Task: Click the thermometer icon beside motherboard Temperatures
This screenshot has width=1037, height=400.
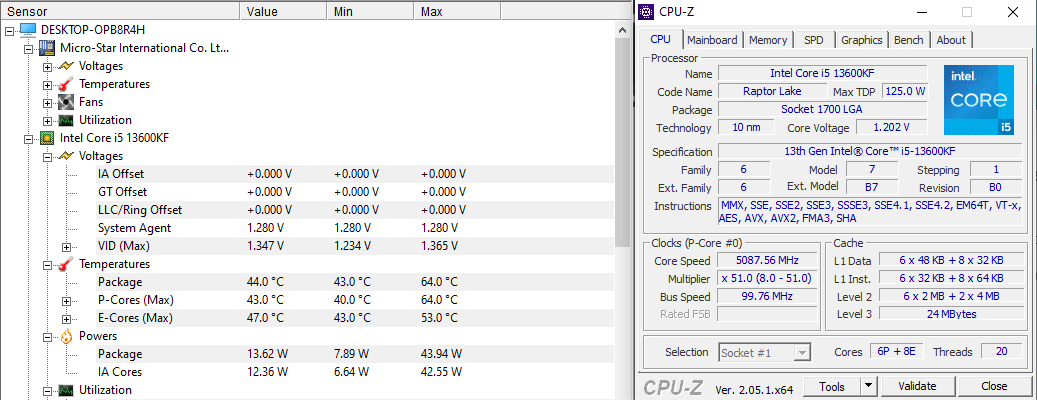Action: (66, 84)
